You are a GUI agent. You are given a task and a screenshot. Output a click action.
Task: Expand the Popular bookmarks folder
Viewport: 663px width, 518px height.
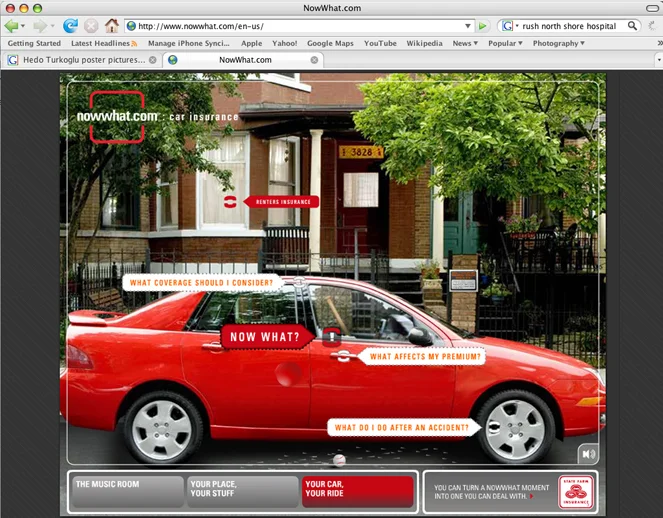point(505,43)
